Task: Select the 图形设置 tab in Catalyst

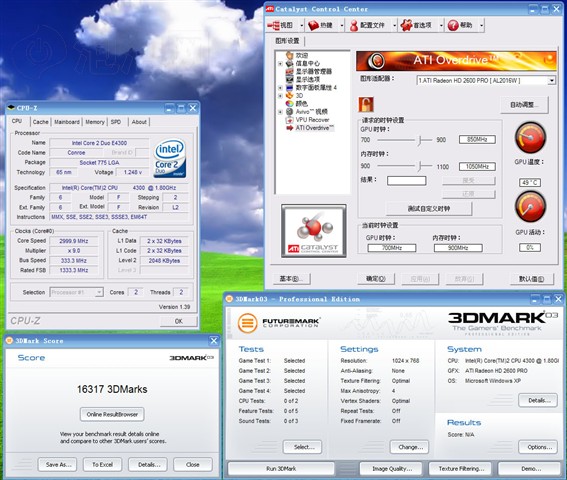Action: coord(288,41)
